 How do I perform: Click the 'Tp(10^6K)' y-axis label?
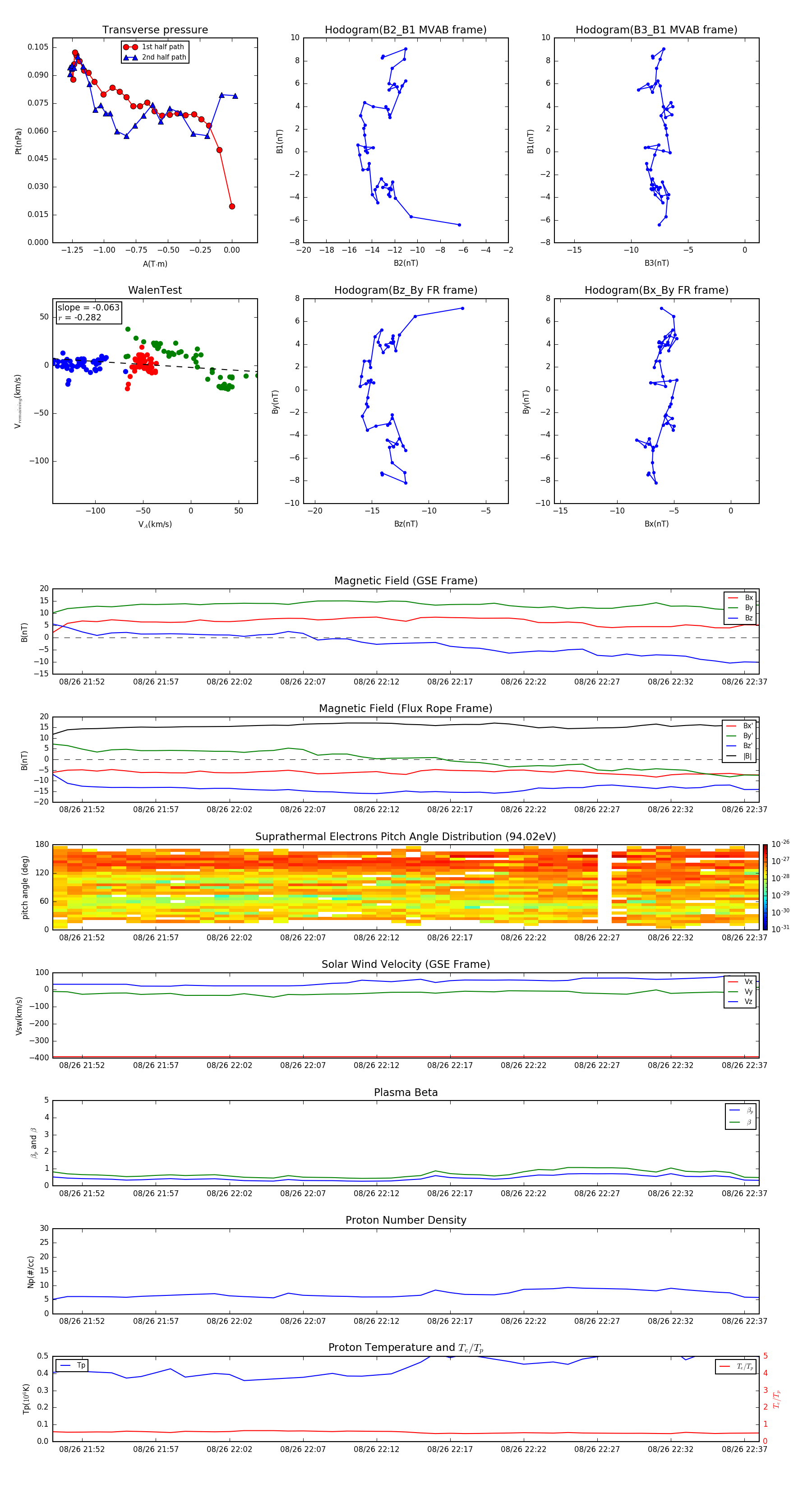tap(26, 1399)
